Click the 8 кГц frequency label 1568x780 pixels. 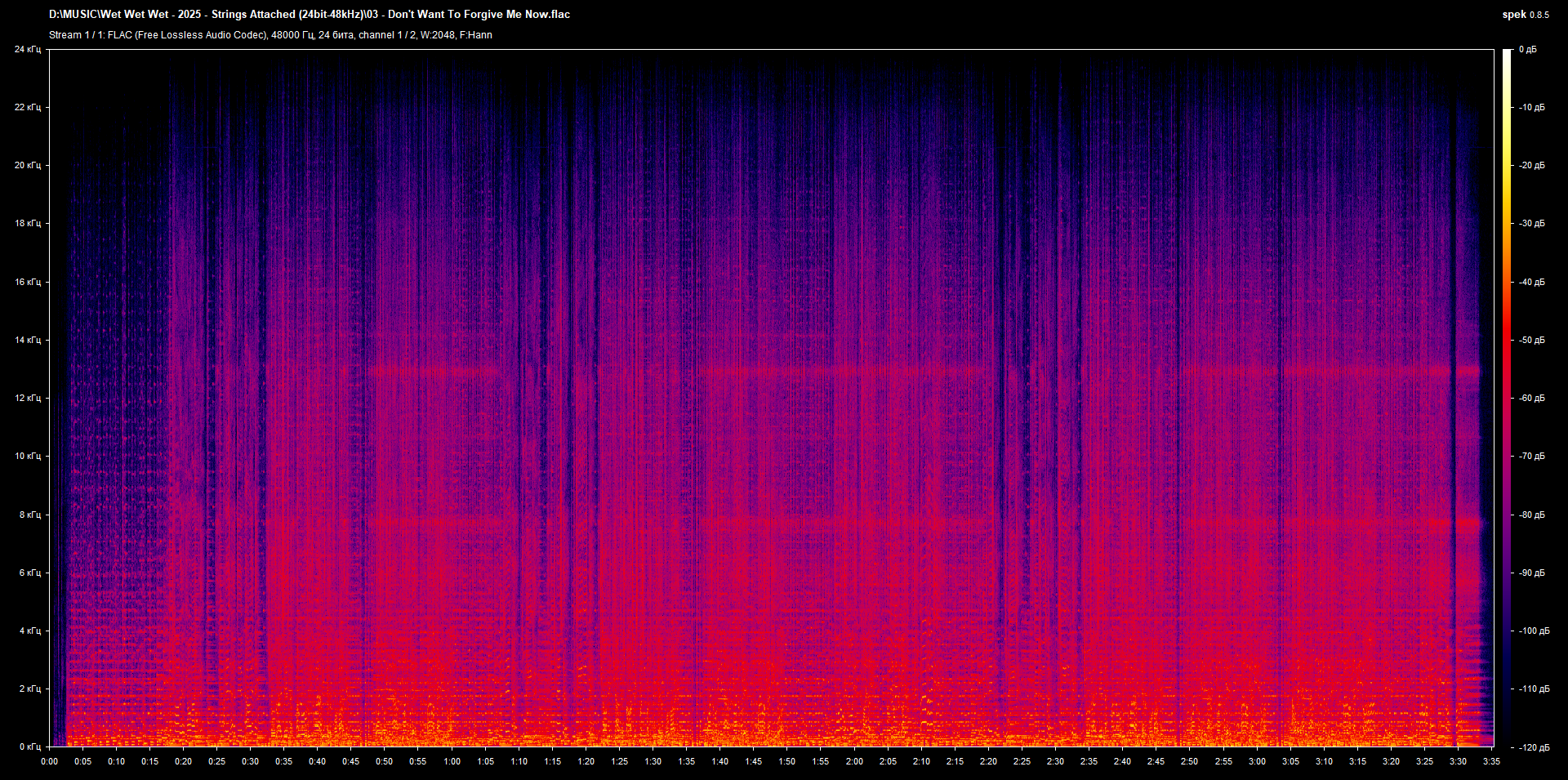coord(30,515)
